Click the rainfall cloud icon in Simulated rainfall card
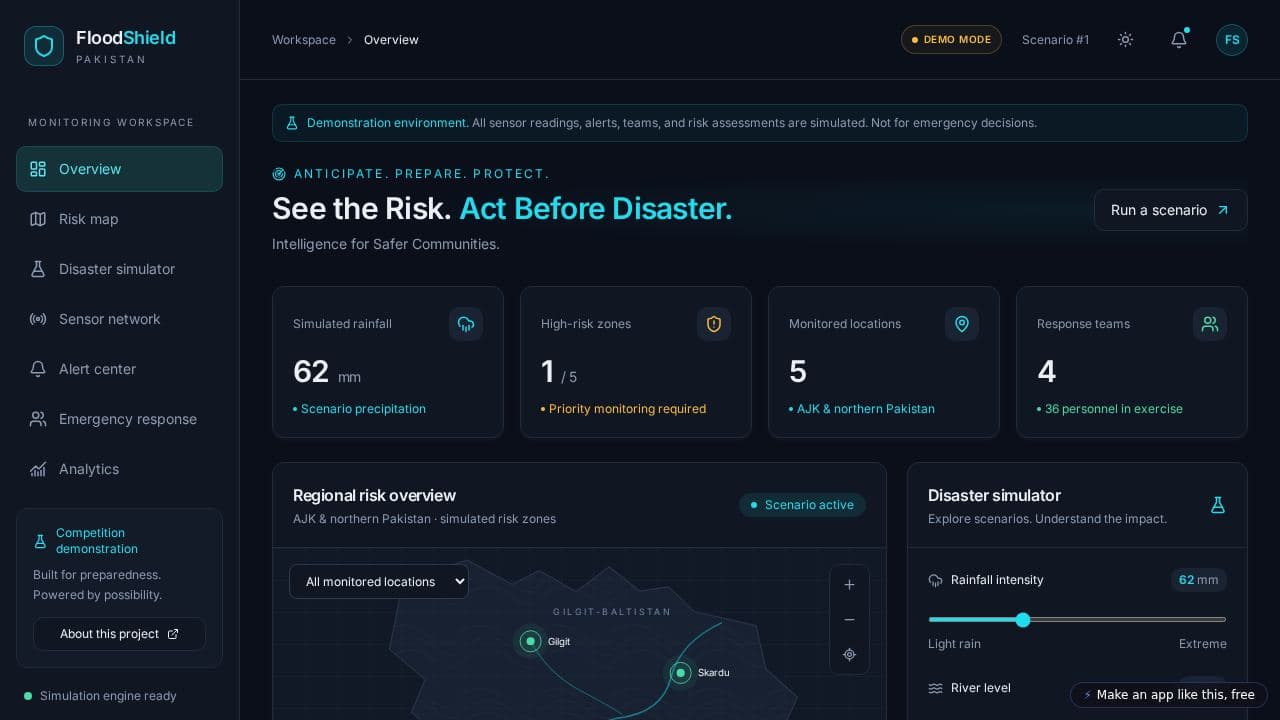This screenshot has width=1280, height=720. click(x=466, y=324)
